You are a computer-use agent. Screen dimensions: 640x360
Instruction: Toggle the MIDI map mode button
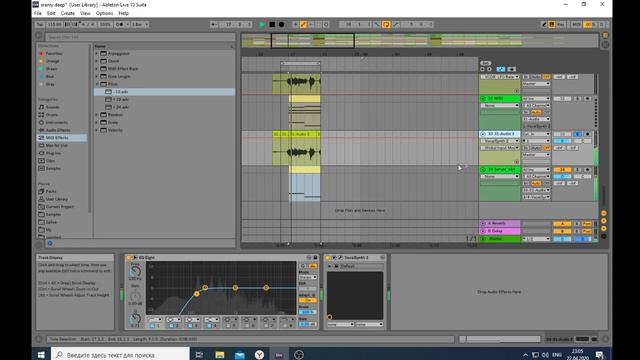point(576,24)
